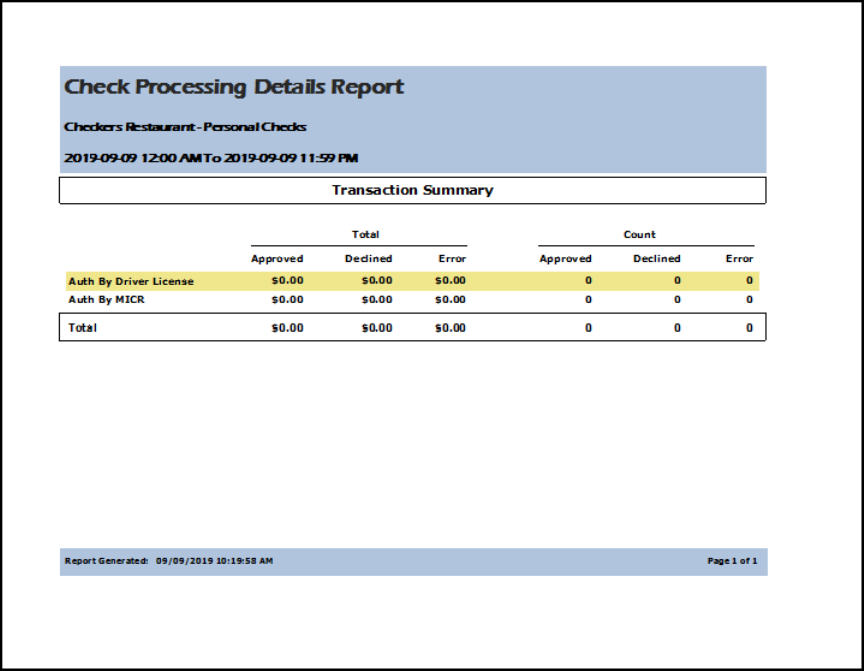Click Auth By Driver License error count 0
The image size is (864, 671).
point(749,280)
